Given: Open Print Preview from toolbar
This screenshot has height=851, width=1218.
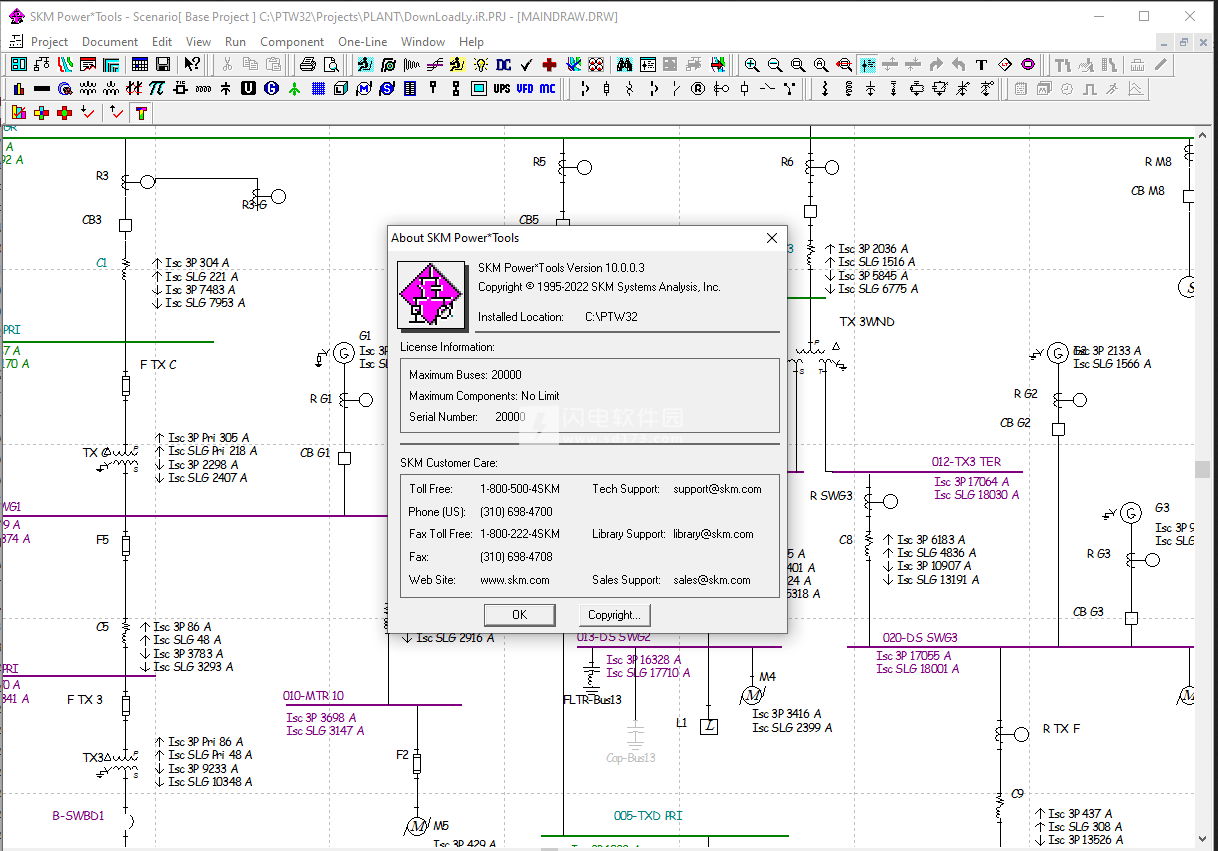Looking at the screenshot, I should pyautogui.click(x=330, y=64).
